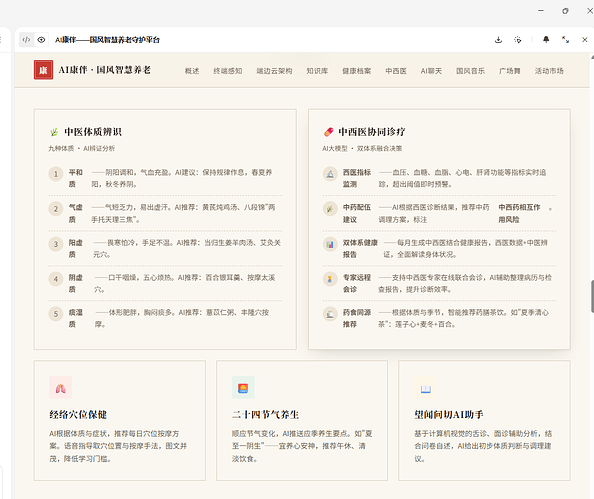Open 终端感知 navigation item

coord(228,71)
